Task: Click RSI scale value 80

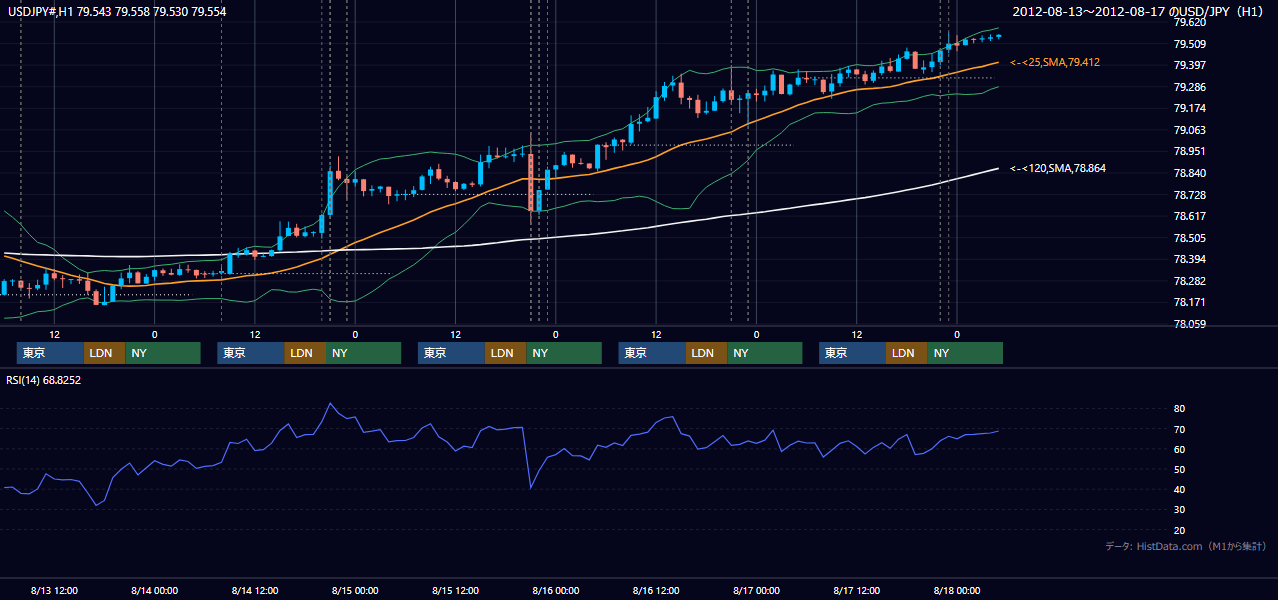Action: pos(1180,409)
